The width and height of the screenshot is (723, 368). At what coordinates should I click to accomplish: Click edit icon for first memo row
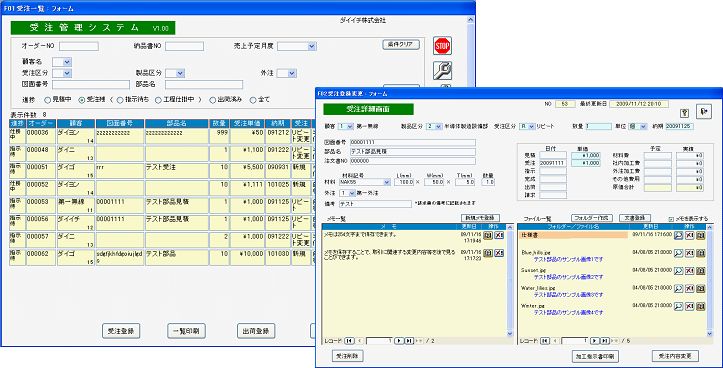pyautogui.click(x=488, y=236)
